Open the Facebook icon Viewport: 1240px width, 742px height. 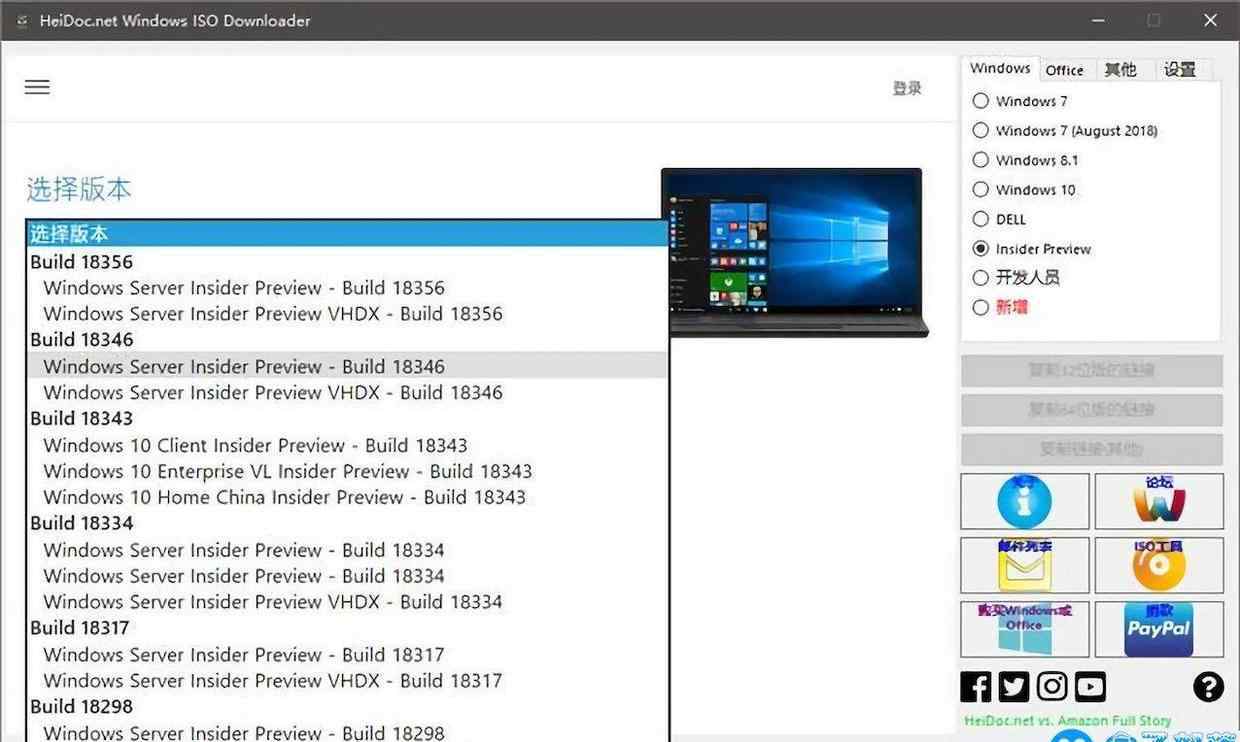pyautogui.click(x=976, y=686)
